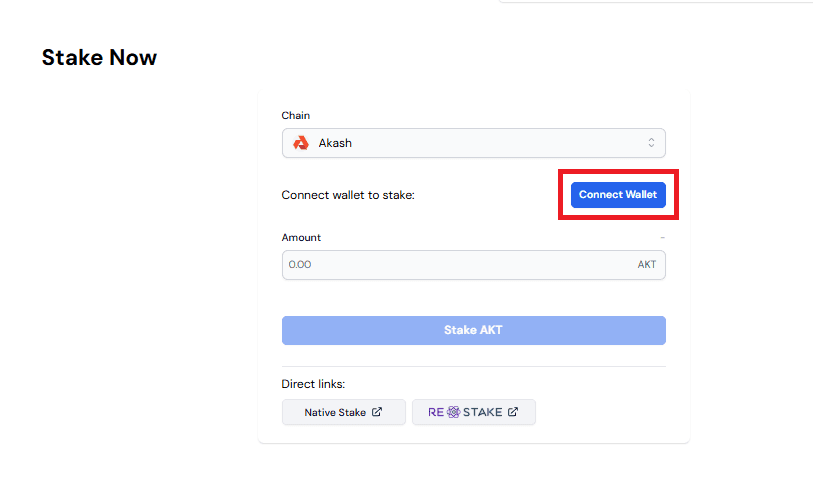The height and width of the screenshot is (480, 813).
Task: Click the Stake Now heading
Action: pyautogui.click(x=99, y=58)
